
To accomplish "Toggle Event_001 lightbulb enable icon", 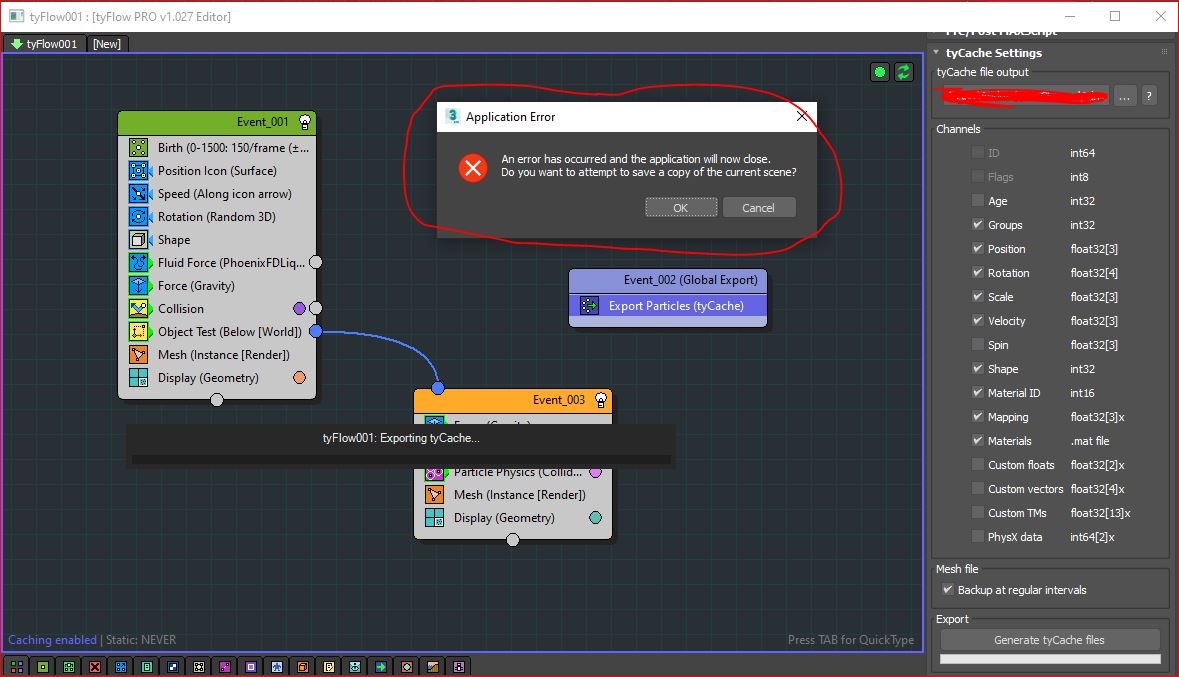I will (305, 122).
